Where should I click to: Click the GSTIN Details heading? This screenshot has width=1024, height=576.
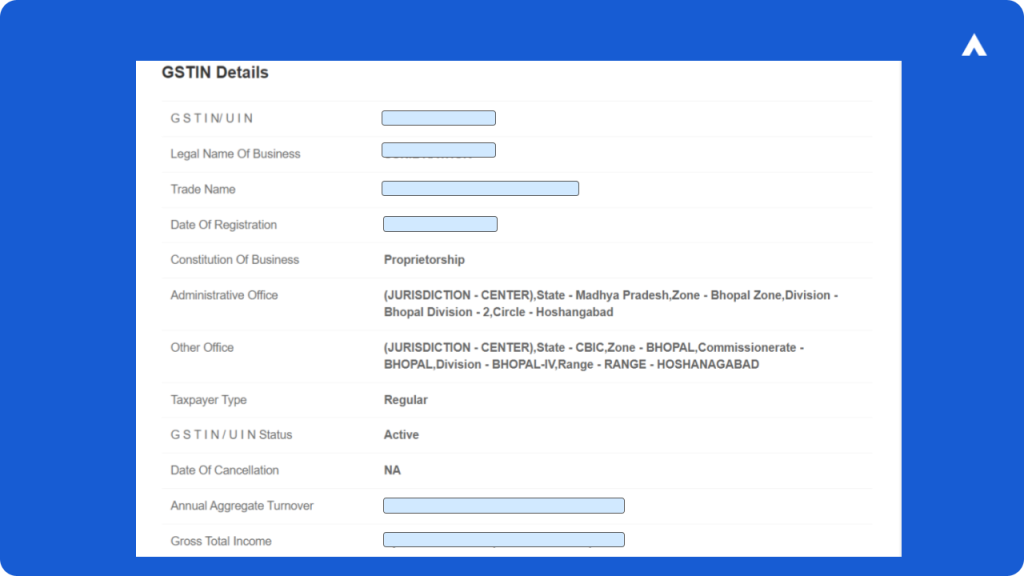pyautogui.click(x=215, y=72)
